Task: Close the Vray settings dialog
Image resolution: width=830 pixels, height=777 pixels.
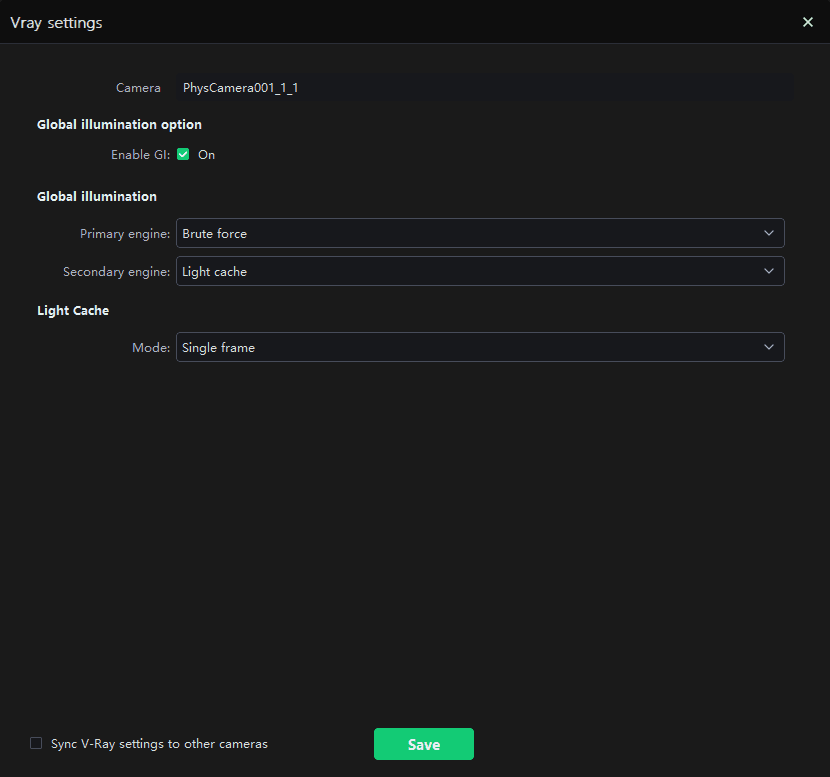Action: 808,22
